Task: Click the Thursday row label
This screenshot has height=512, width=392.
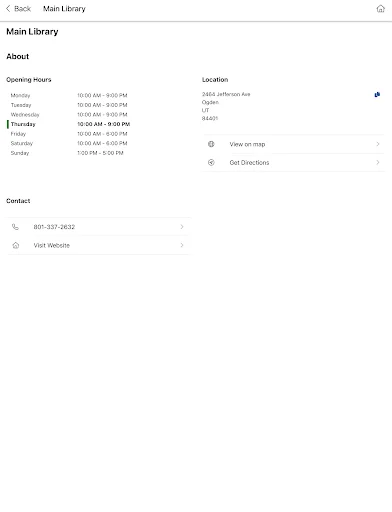Action: [23, 124]
